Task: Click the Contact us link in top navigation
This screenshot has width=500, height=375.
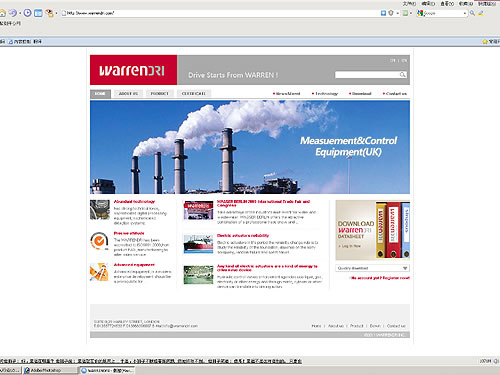Action: [x=396, y=94]
